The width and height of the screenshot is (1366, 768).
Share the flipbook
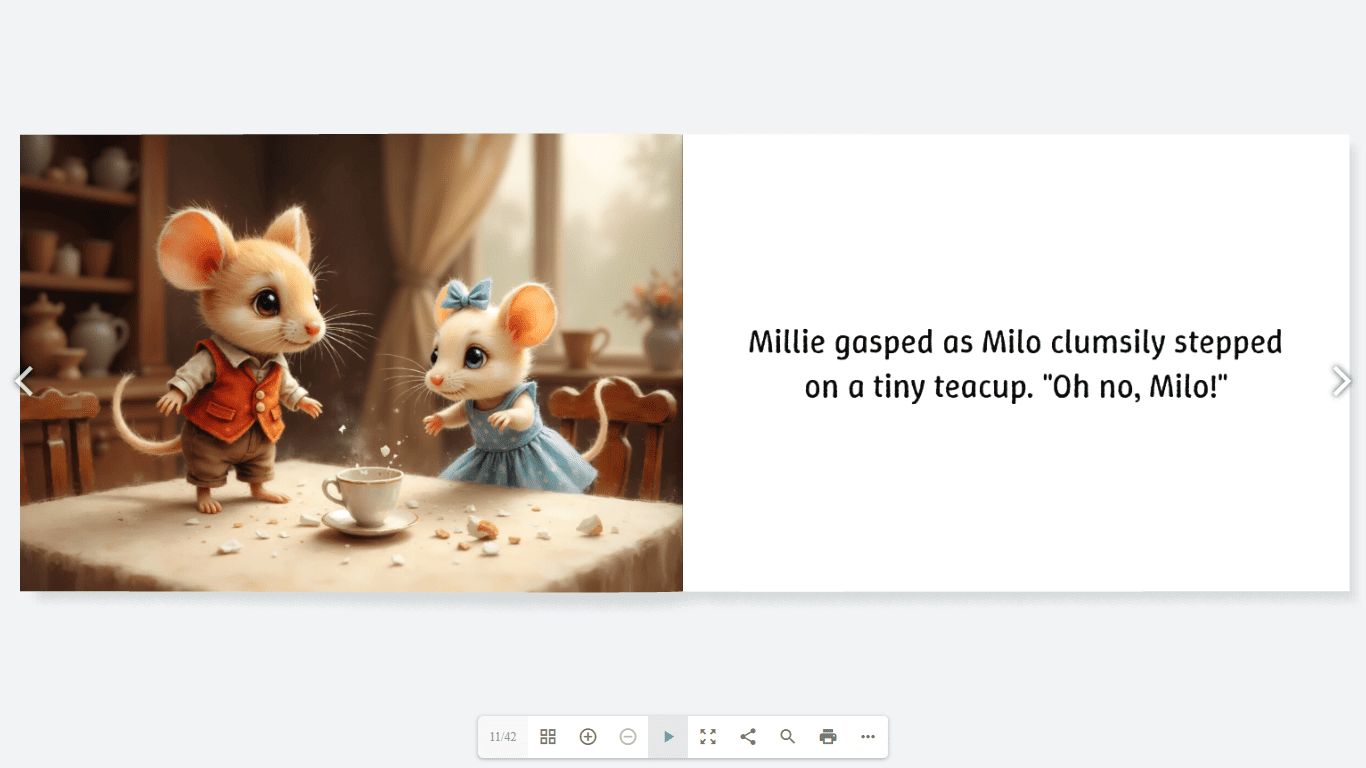748,737
